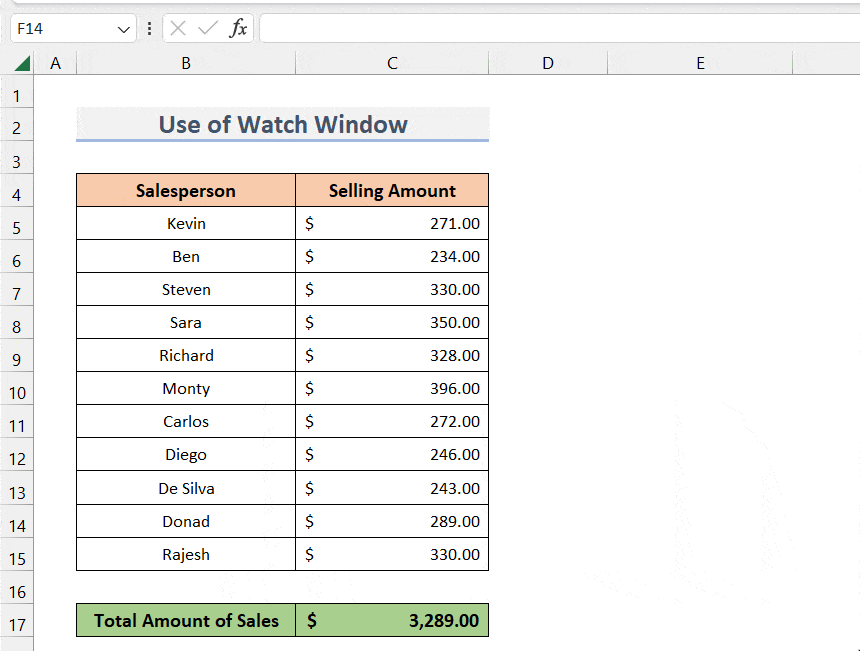Select the cell containing 'De Silva'
This screenshot has height=651, width=860.
point(186,488)
